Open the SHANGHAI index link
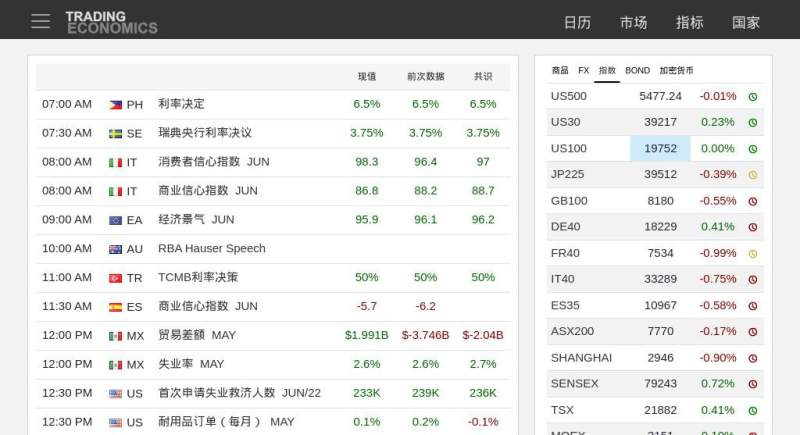 pyautogui.click(x=581, y=357)
